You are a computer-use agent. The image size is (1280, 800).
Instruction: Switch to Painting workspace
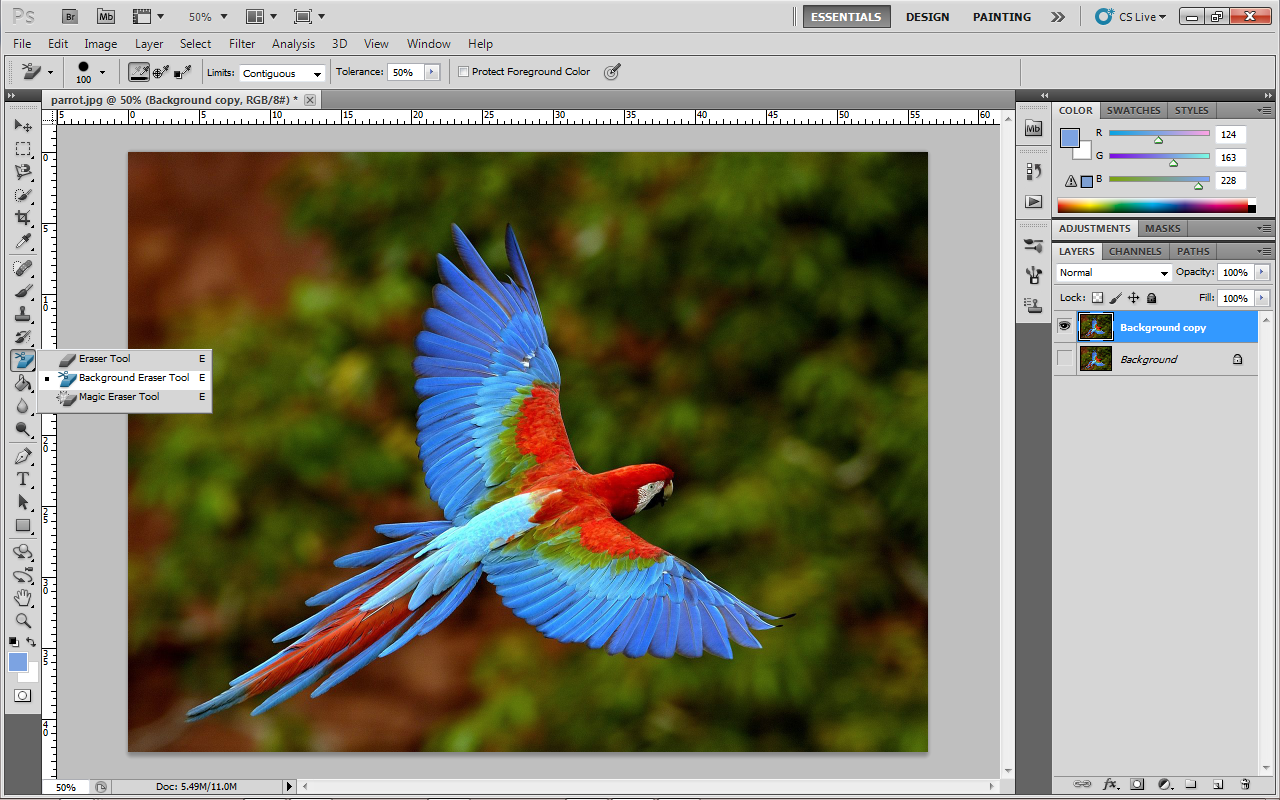point(1001,17)
